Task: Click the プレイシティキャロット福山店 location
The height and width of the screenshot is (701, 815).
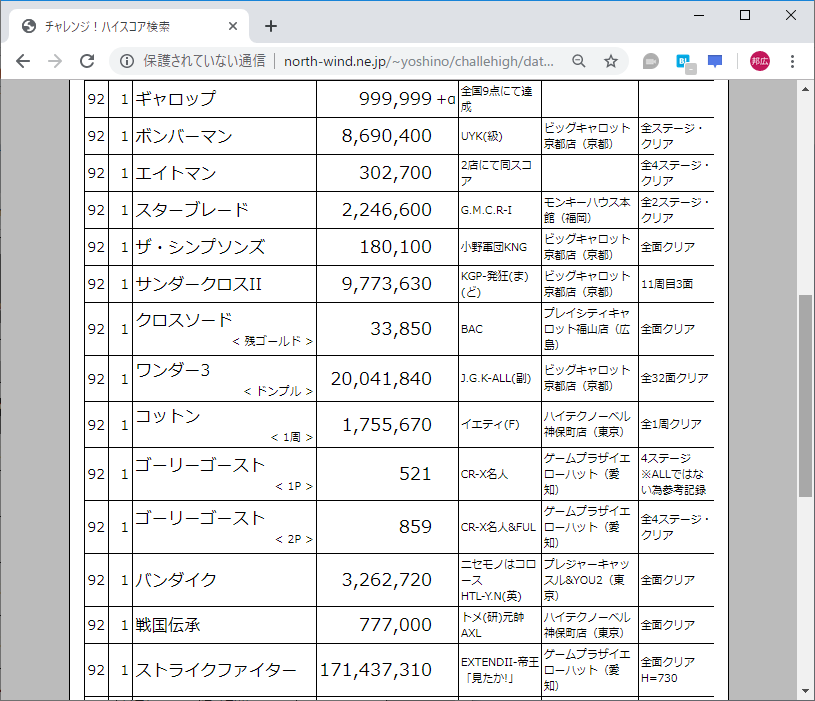Action: (587, 329)
